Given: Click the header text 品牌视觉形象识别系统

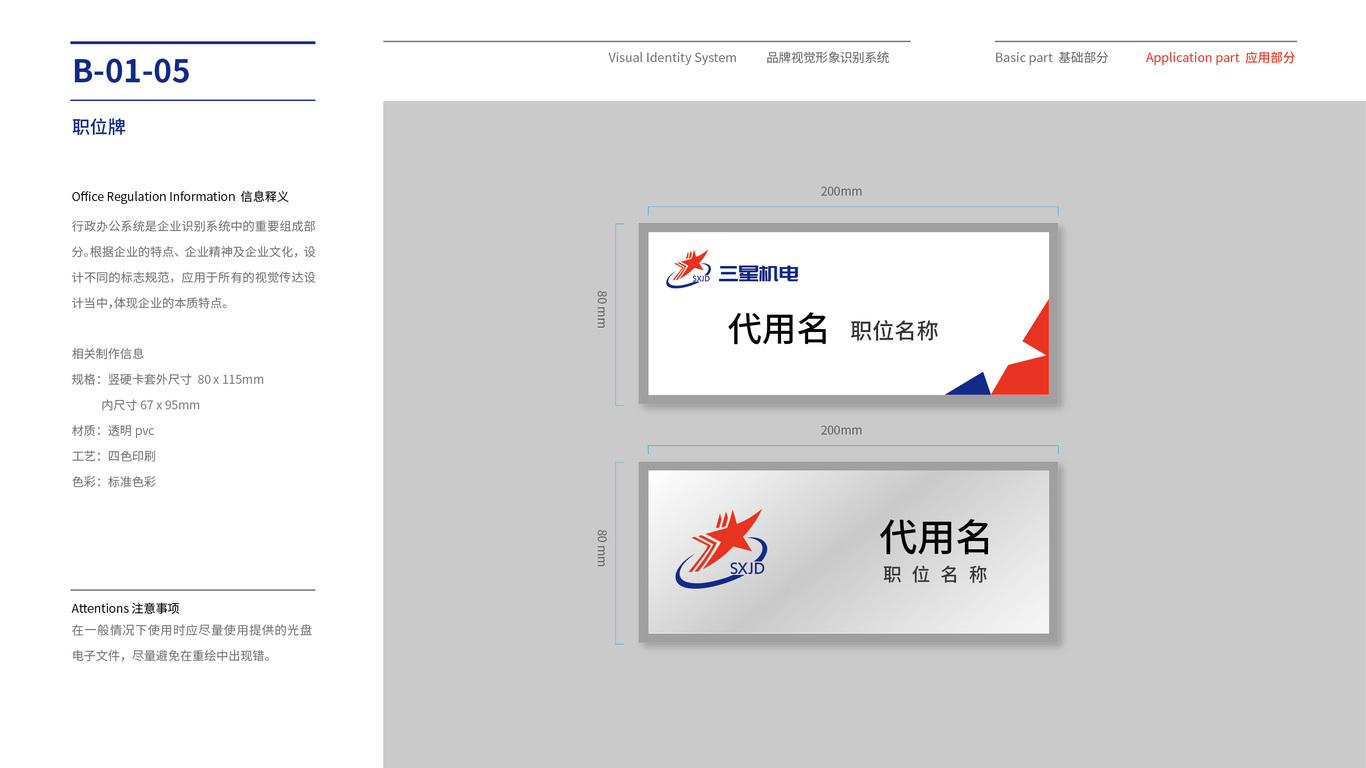Looking at the screenshot, I should click(828, 58).
